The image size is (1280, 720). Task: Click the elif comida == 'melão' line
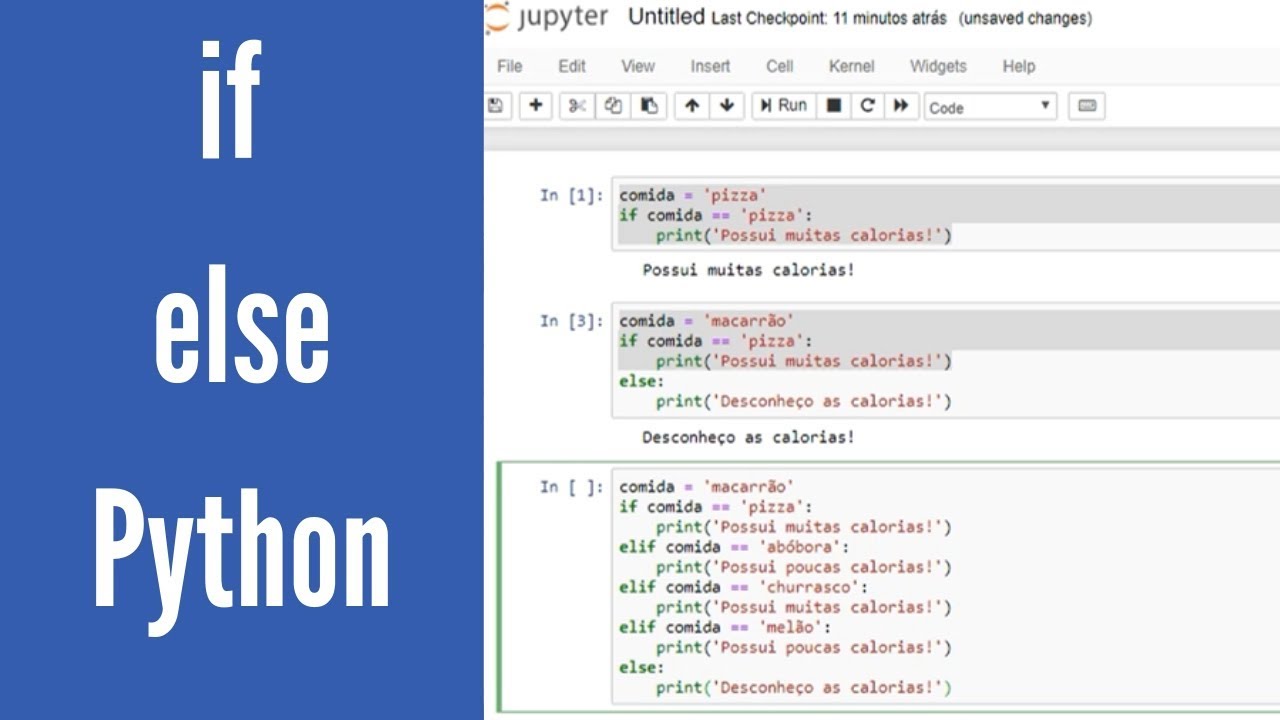(725, 627)
